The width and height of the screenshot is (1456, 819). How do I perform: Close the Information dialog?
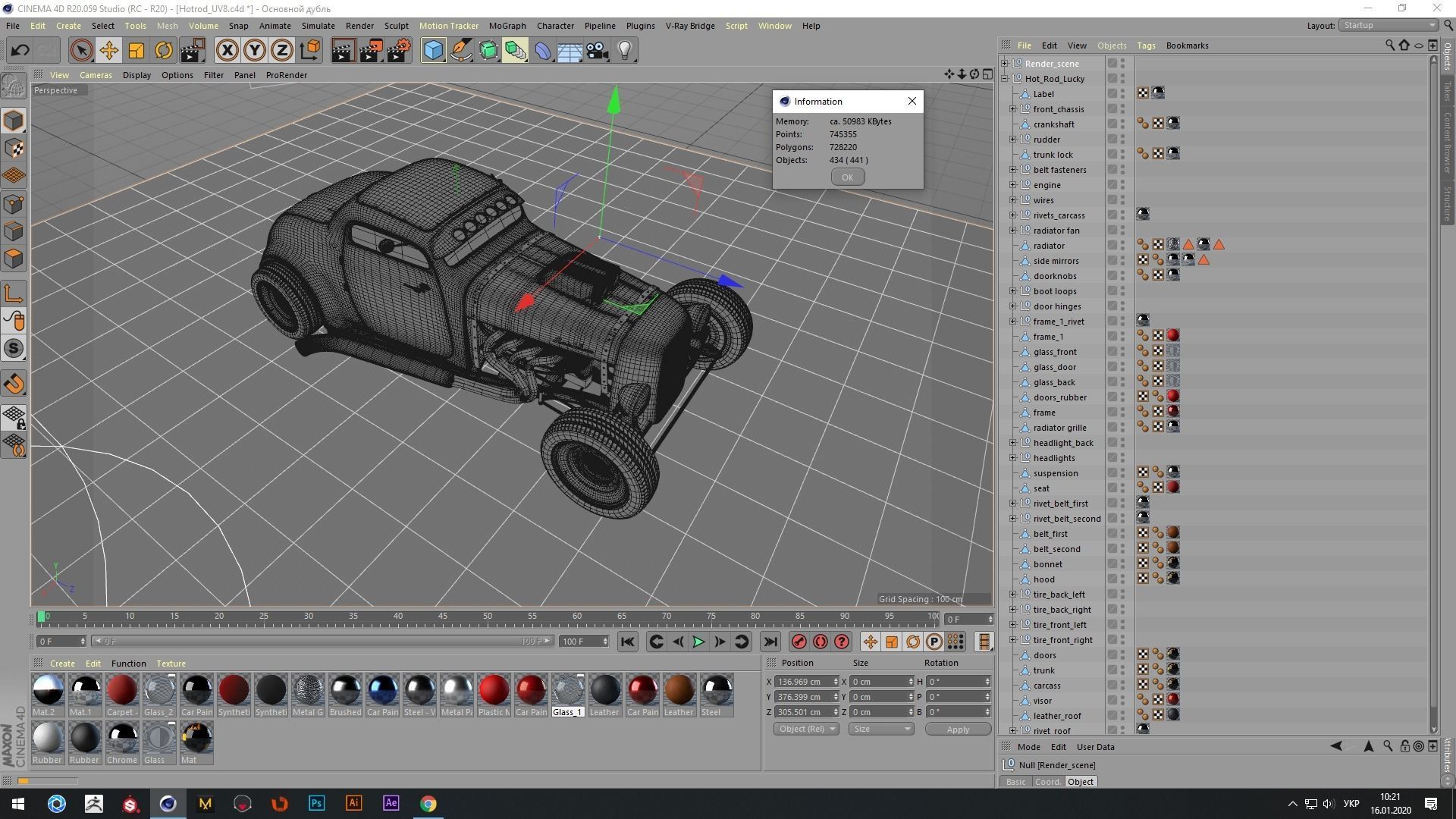click(912, 101)
